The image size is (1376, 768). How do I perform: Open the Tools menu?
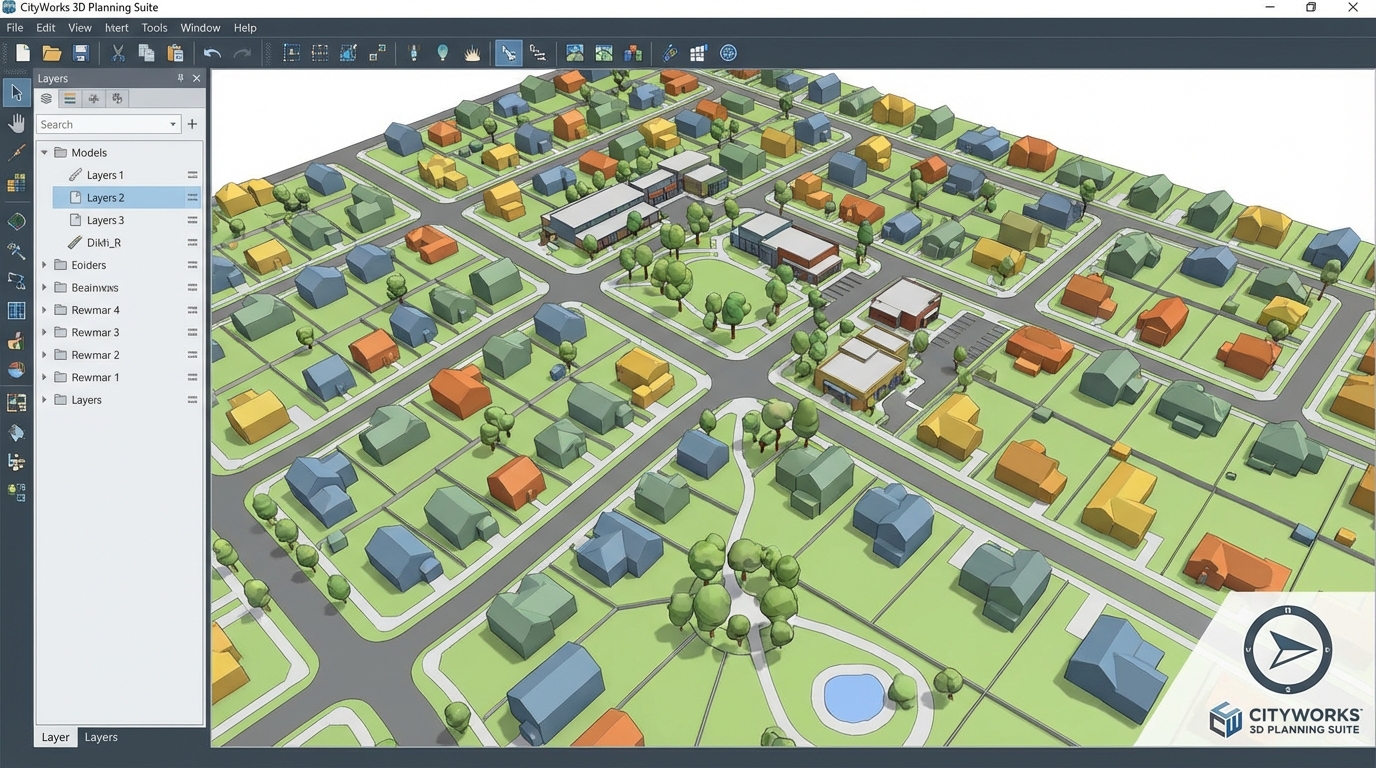153,27
